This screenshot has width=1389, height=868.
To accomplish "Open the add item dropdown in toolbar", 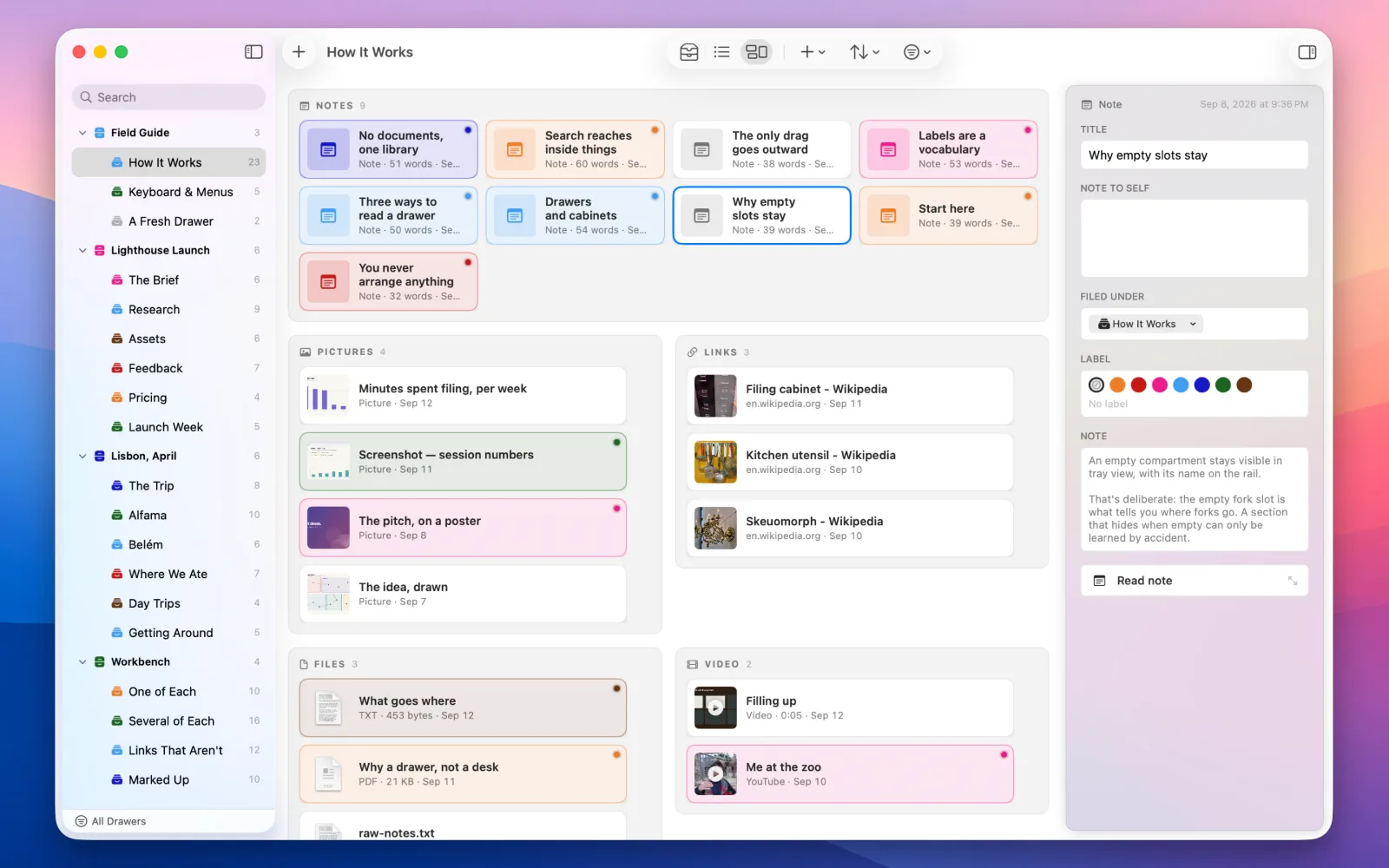I will 813,52.
